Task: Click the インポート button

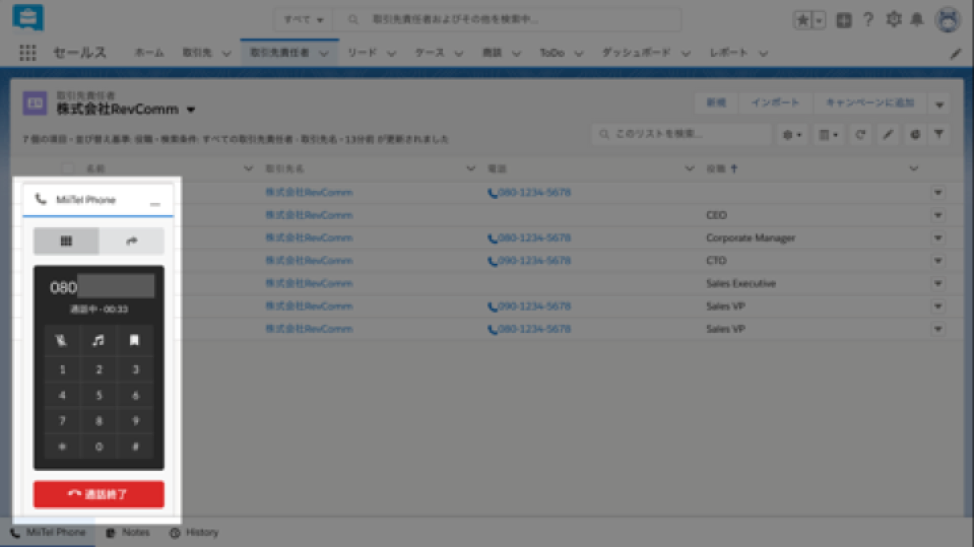Action: tap(775, 103)
